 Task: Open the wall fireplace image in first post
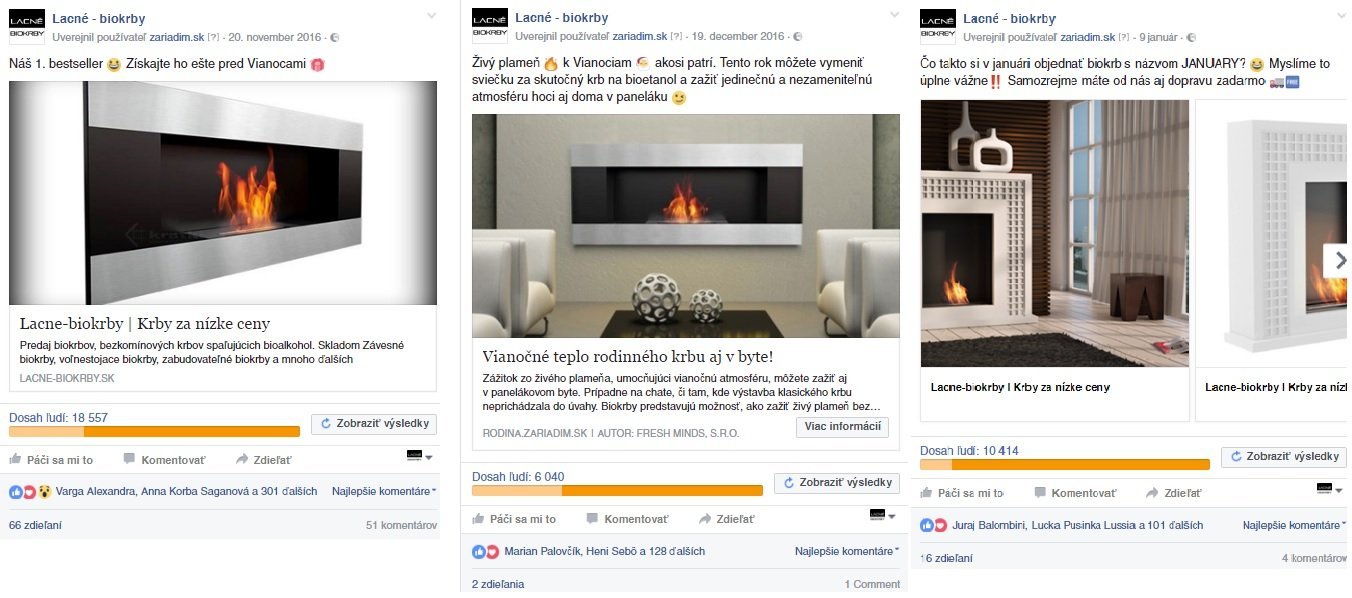[x=223, y=193]
